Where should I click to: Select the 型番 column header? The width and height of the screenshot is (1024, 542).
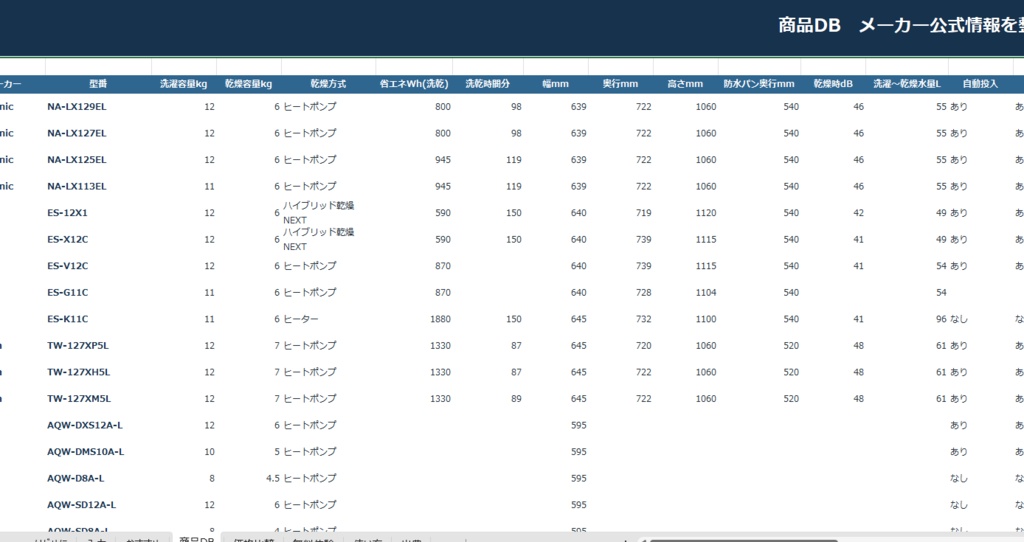pos(98,84)
